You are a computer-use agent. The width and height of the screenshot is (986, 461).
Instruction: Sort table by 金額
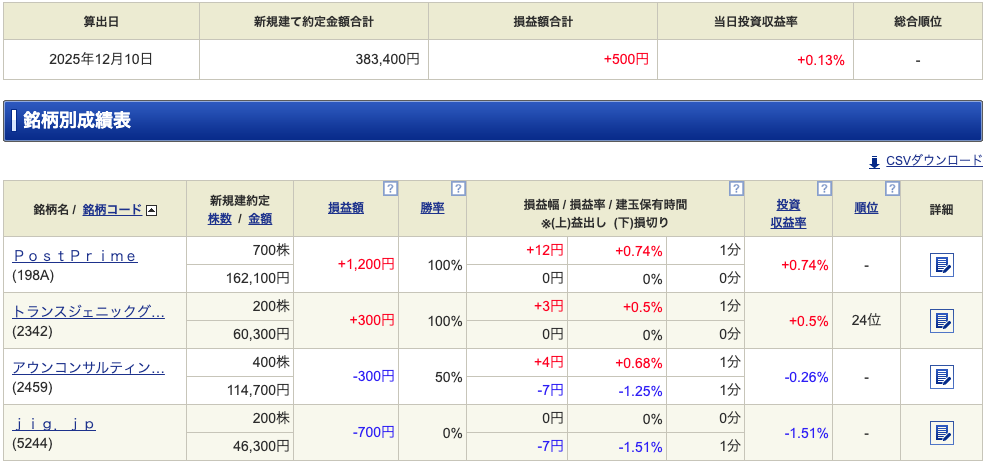(x=260, y=219)
